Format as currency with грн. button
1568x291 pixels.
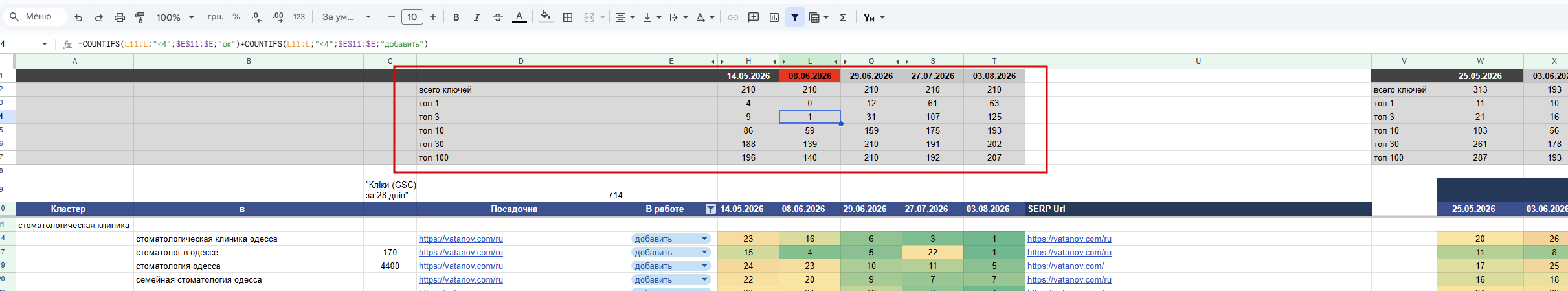pyautogui.click(x=215, y=17)
